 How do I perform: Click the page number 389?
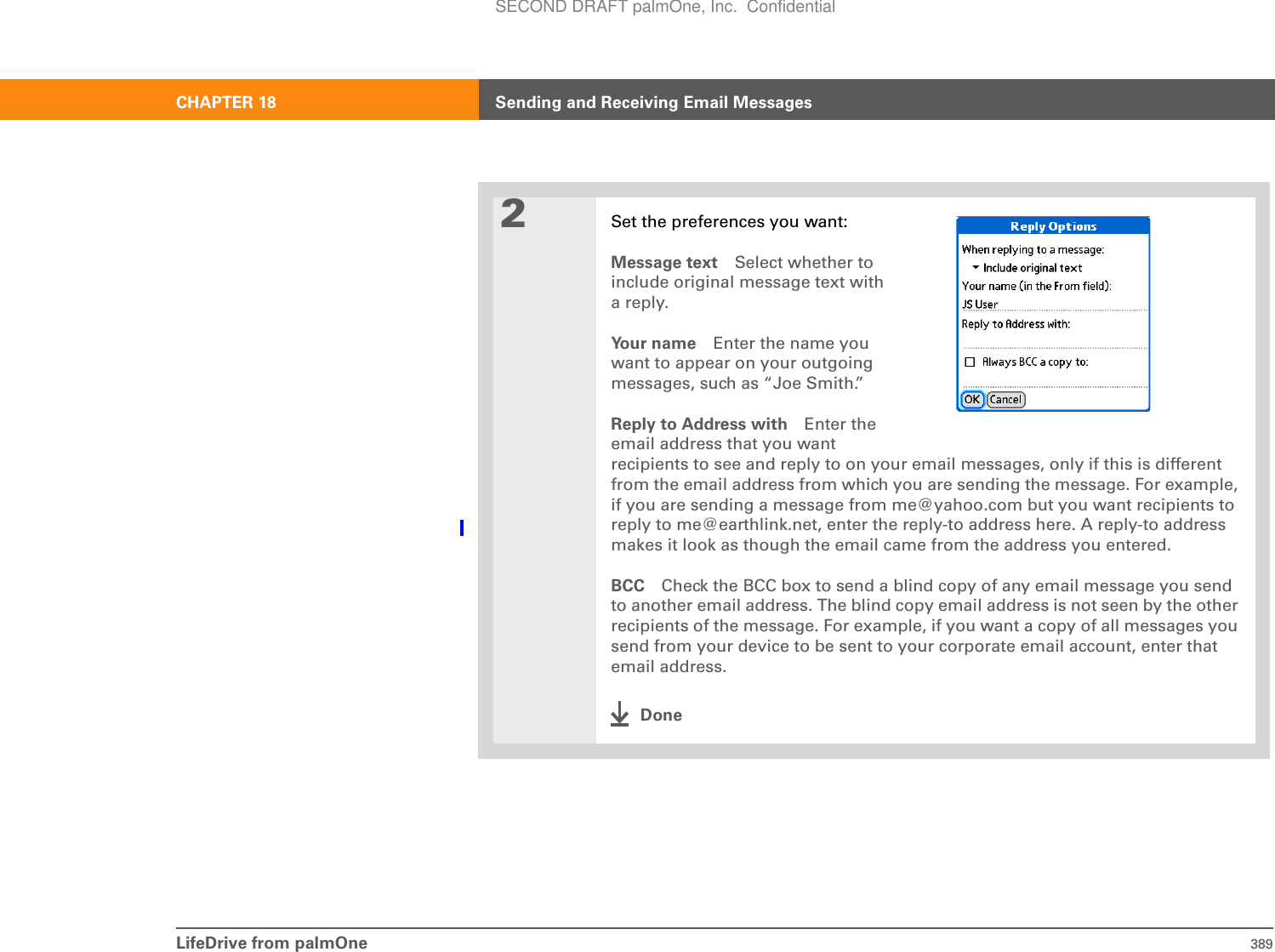(x=1261, y=943)
